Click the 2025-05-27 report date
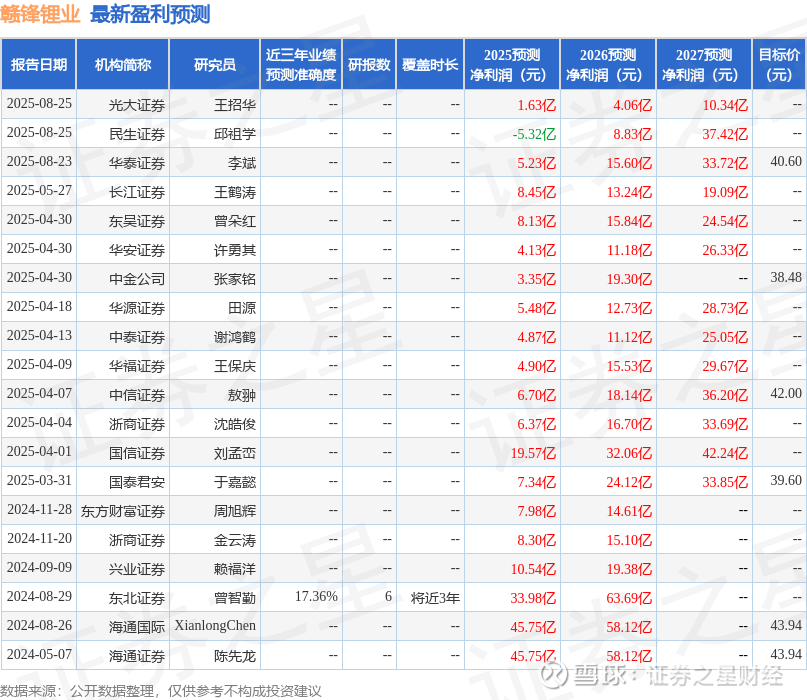 tap(39, 190)
